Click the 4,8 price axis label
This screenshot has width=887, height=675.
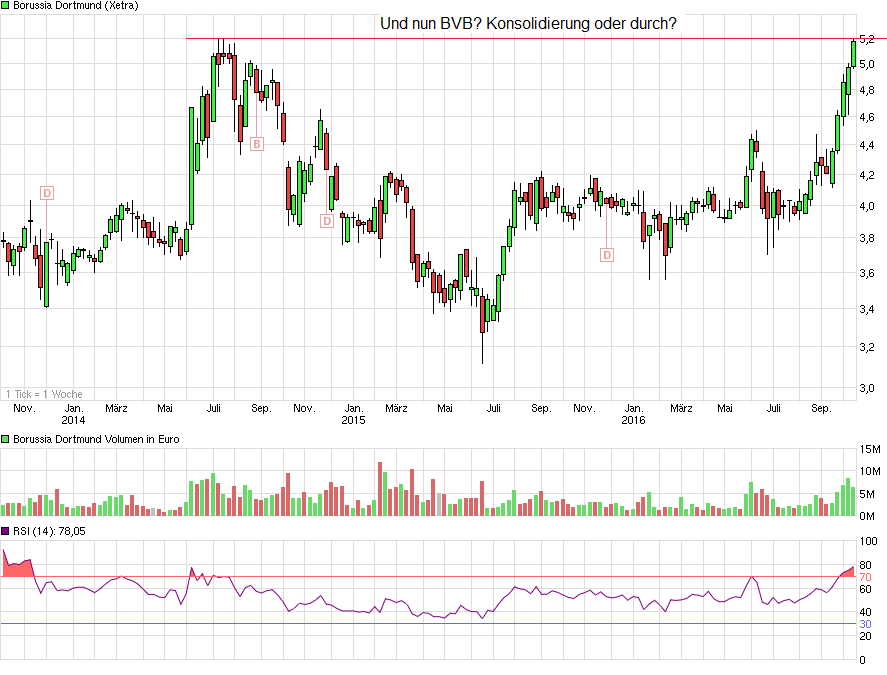[867, 90]
